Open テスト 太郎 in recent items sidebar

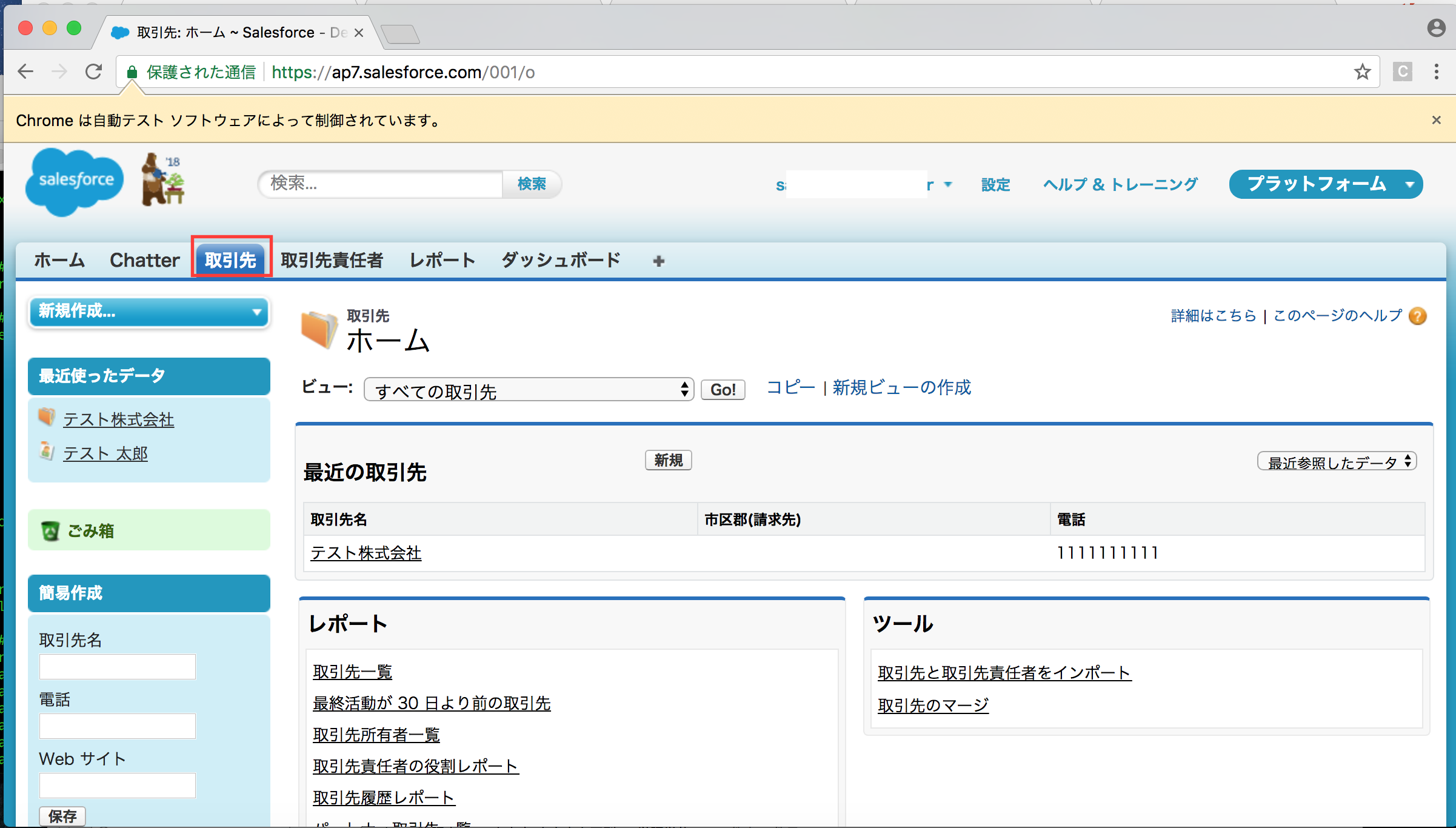[105, 453]
